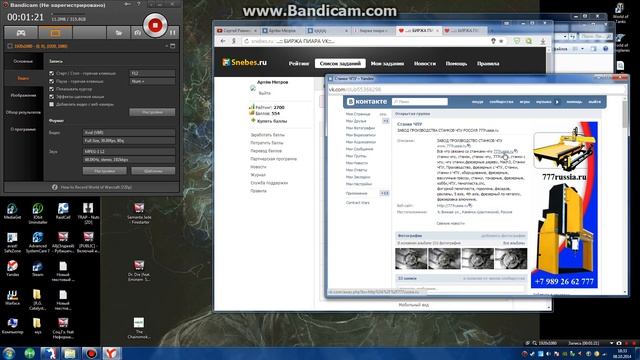Open Bandicam output folder icon
The width and height of the screenshot is (640, 360).
(x=118, y=33)
